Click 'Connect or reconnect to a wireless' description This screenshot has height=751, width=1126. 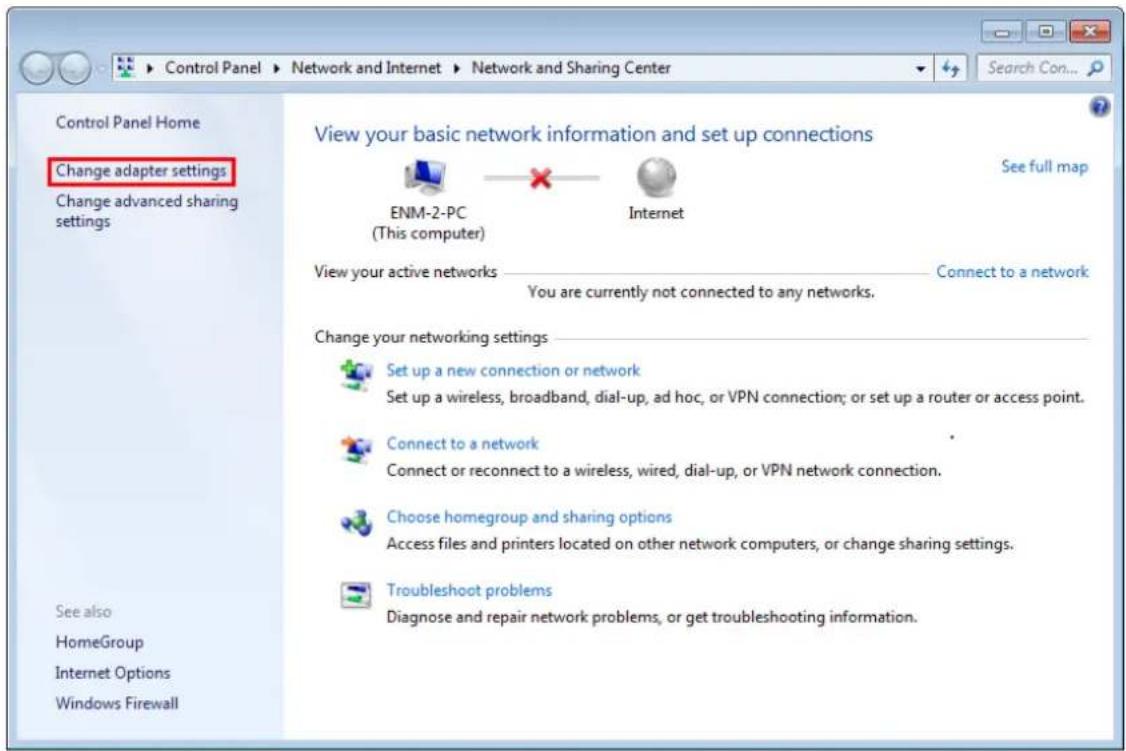pyautogui.click(x=664, y=471)
